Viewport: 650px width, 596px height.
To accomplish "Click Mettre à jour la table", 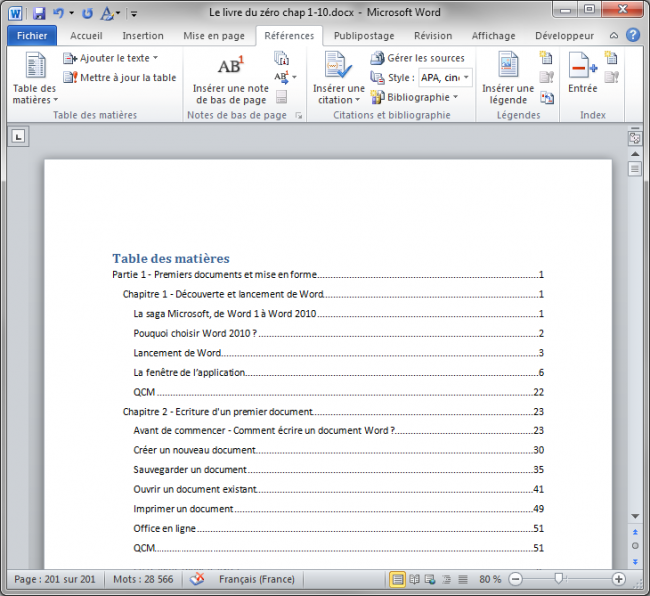I will coord(120,77).
